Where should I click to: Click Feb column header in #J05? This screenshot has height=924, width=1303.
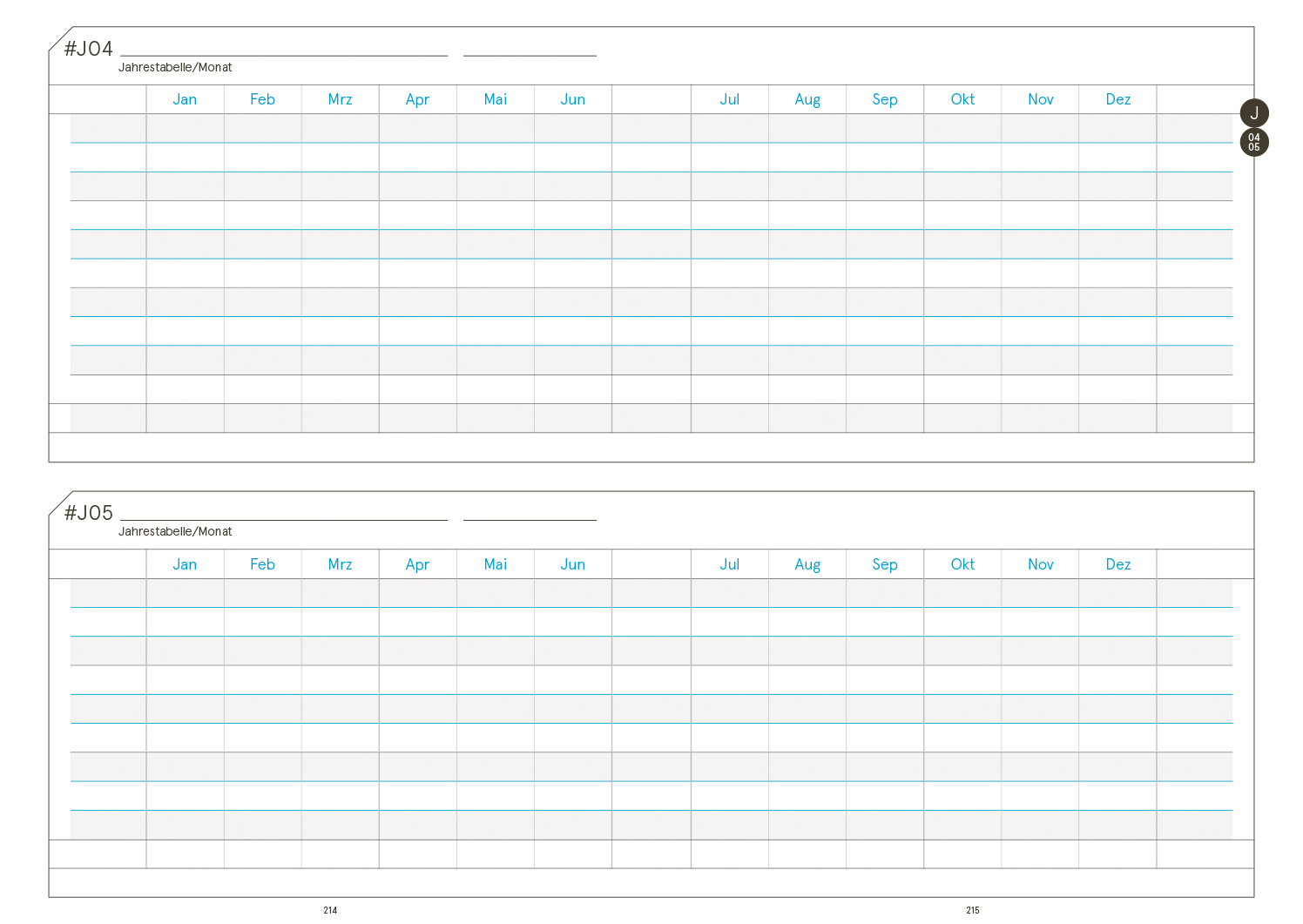click(262, 564)
